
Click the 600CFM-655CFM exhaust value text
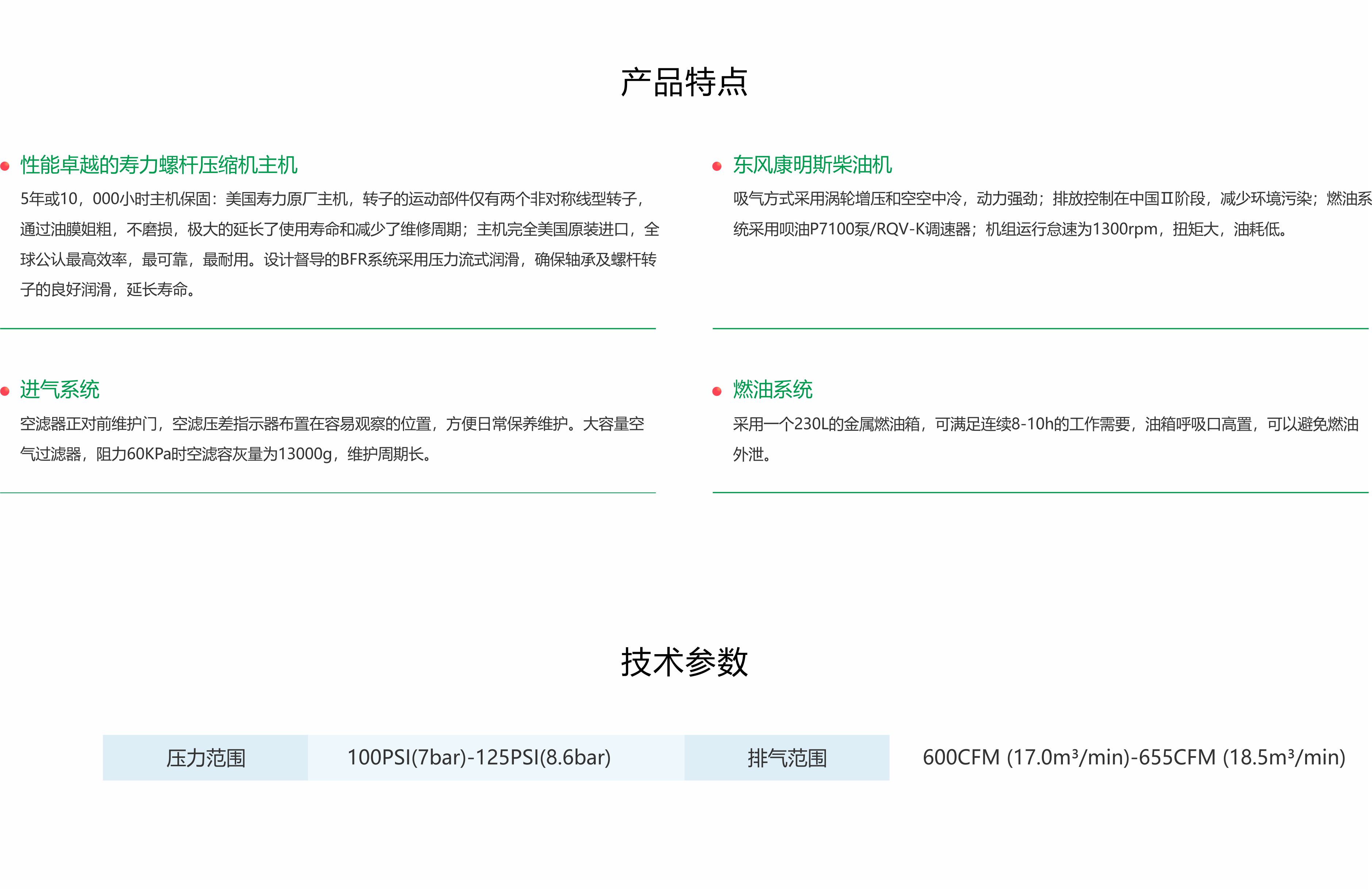(x=1133, y=757)
